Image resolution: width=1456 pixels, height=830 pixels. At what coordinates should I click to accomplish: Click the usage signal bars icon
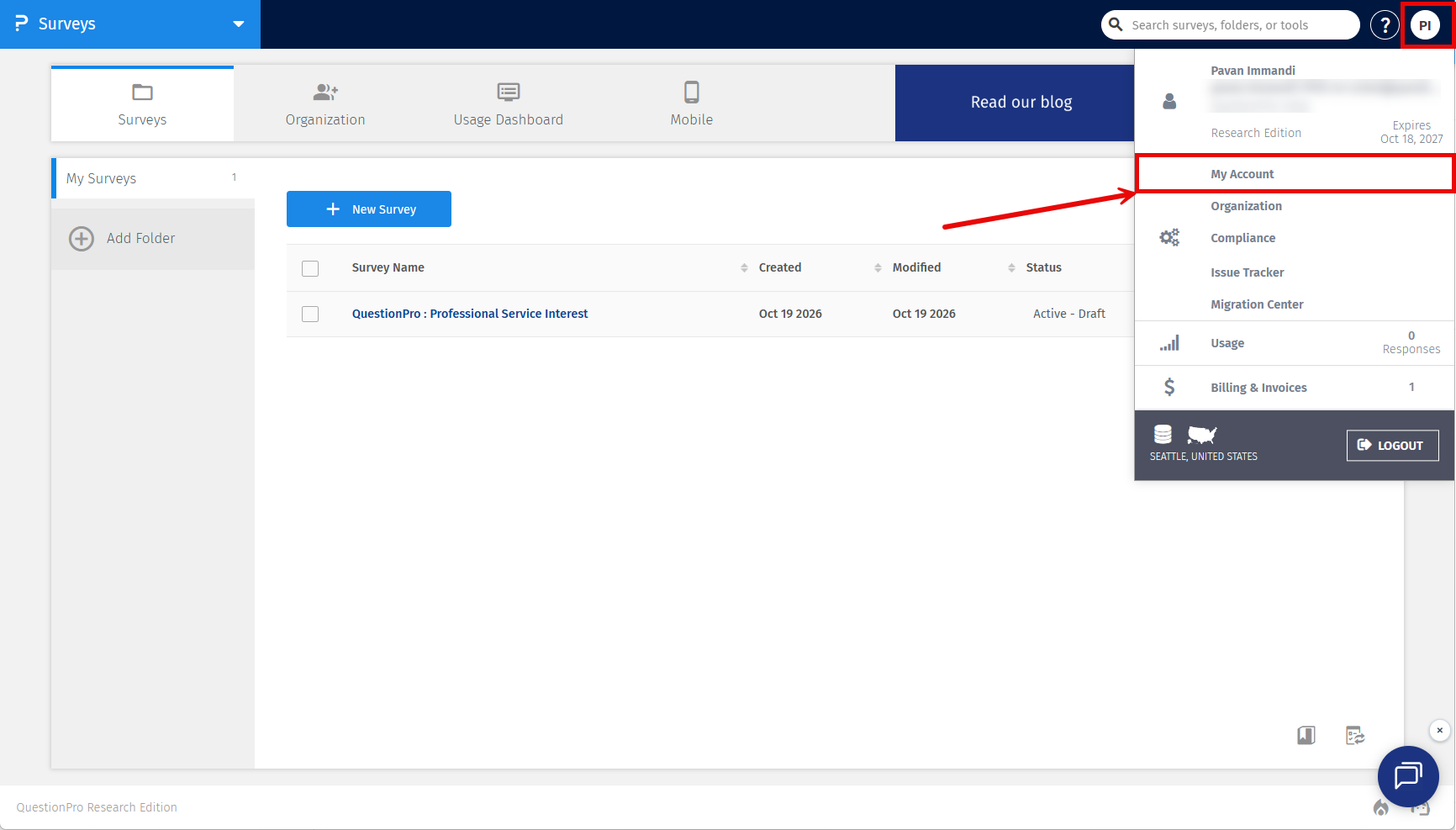pos(1169,343)
